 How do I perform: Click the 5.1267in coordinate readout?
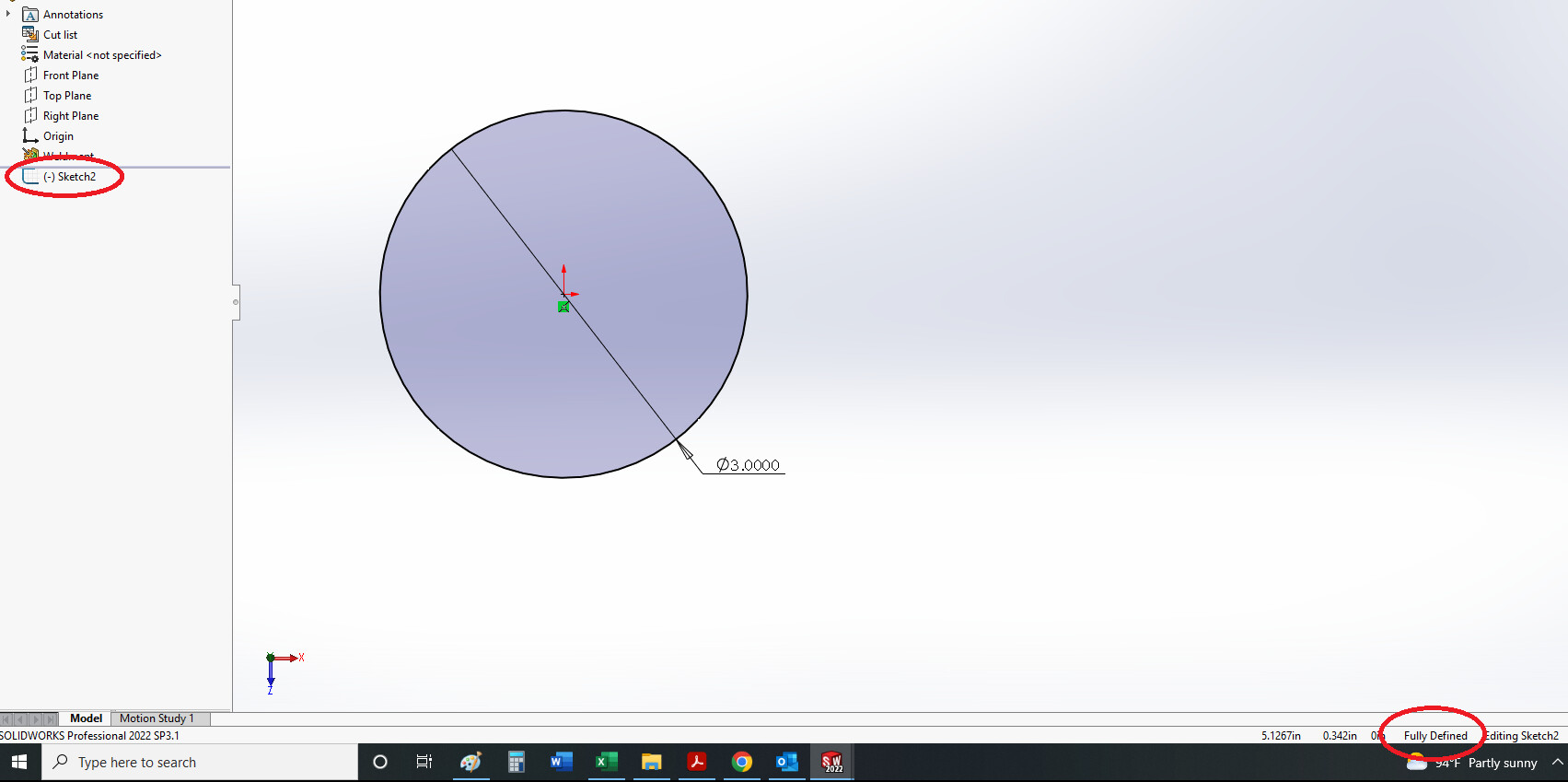click(1281, 736)
